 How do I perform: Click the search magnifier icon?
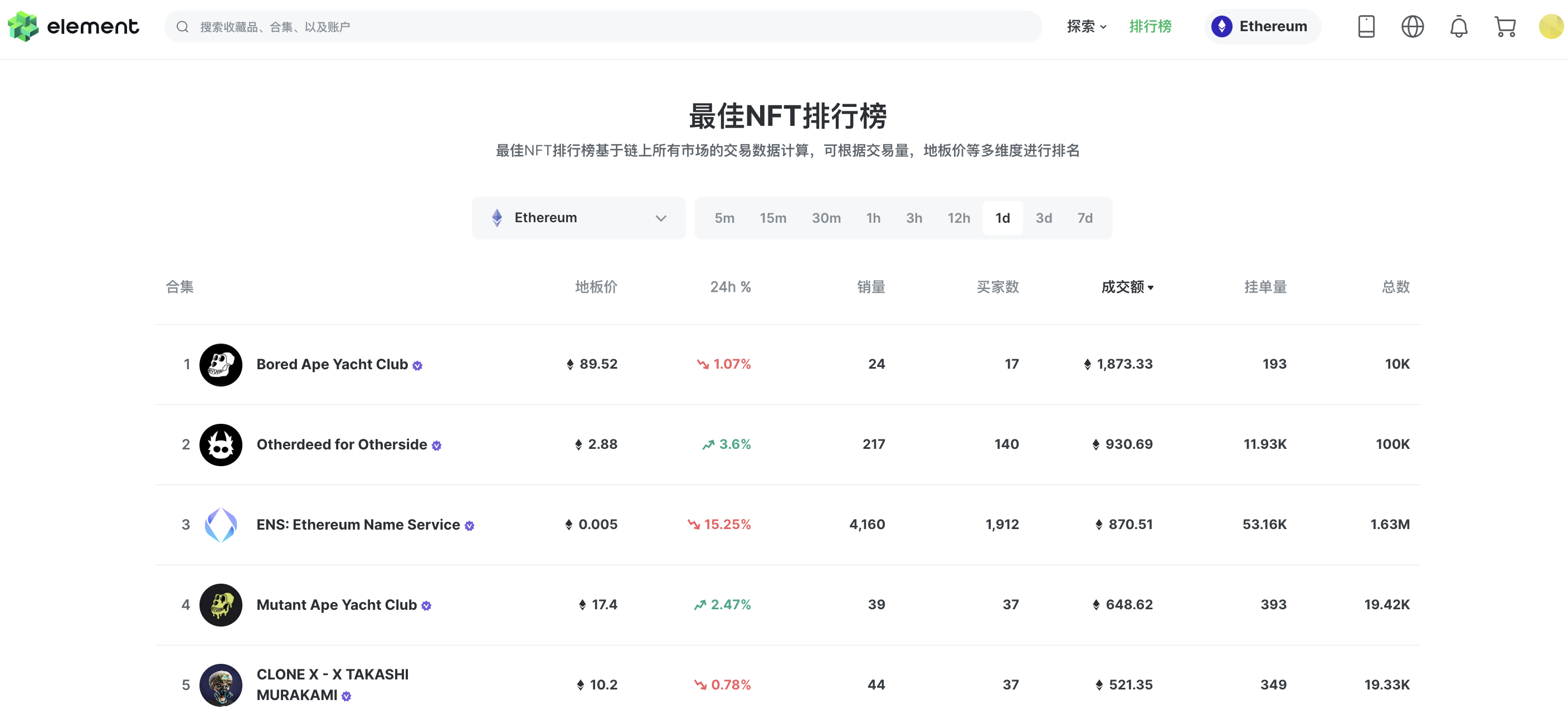[182, 27]
